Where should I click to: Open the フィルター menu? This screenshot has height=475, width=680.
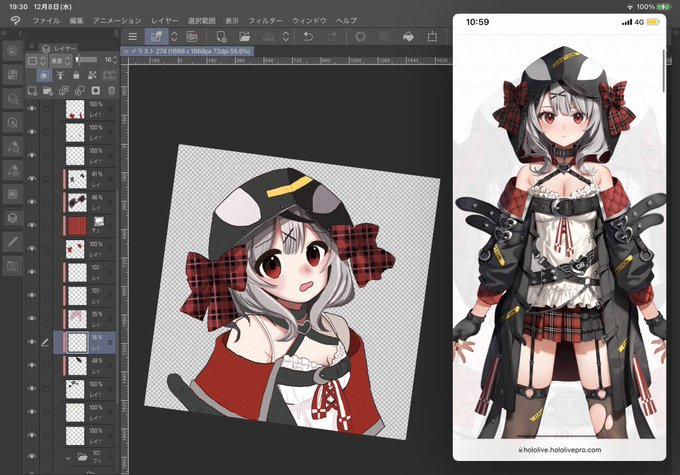pyautogui.click(x=265, y=21)
